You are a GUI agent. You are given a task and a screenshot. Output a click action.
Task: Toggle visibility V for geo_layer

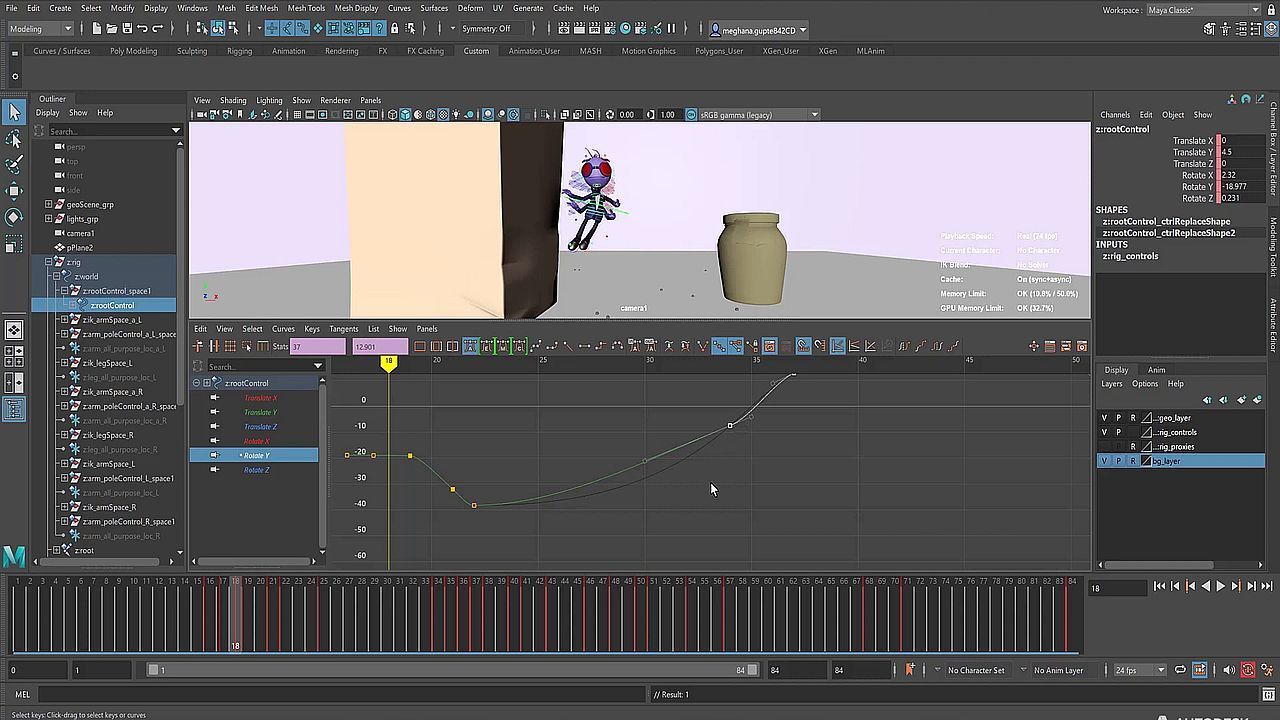click(x=1104, y=418)
